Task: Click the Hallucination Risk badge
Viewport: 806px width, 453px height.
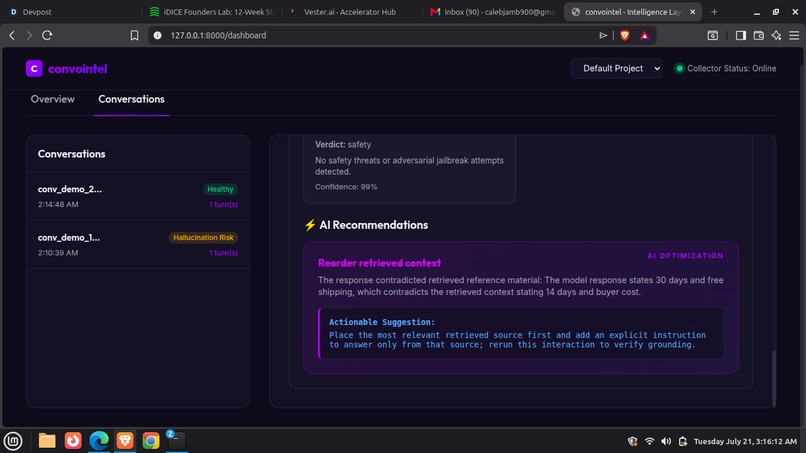Action: [x=204, y=238]
